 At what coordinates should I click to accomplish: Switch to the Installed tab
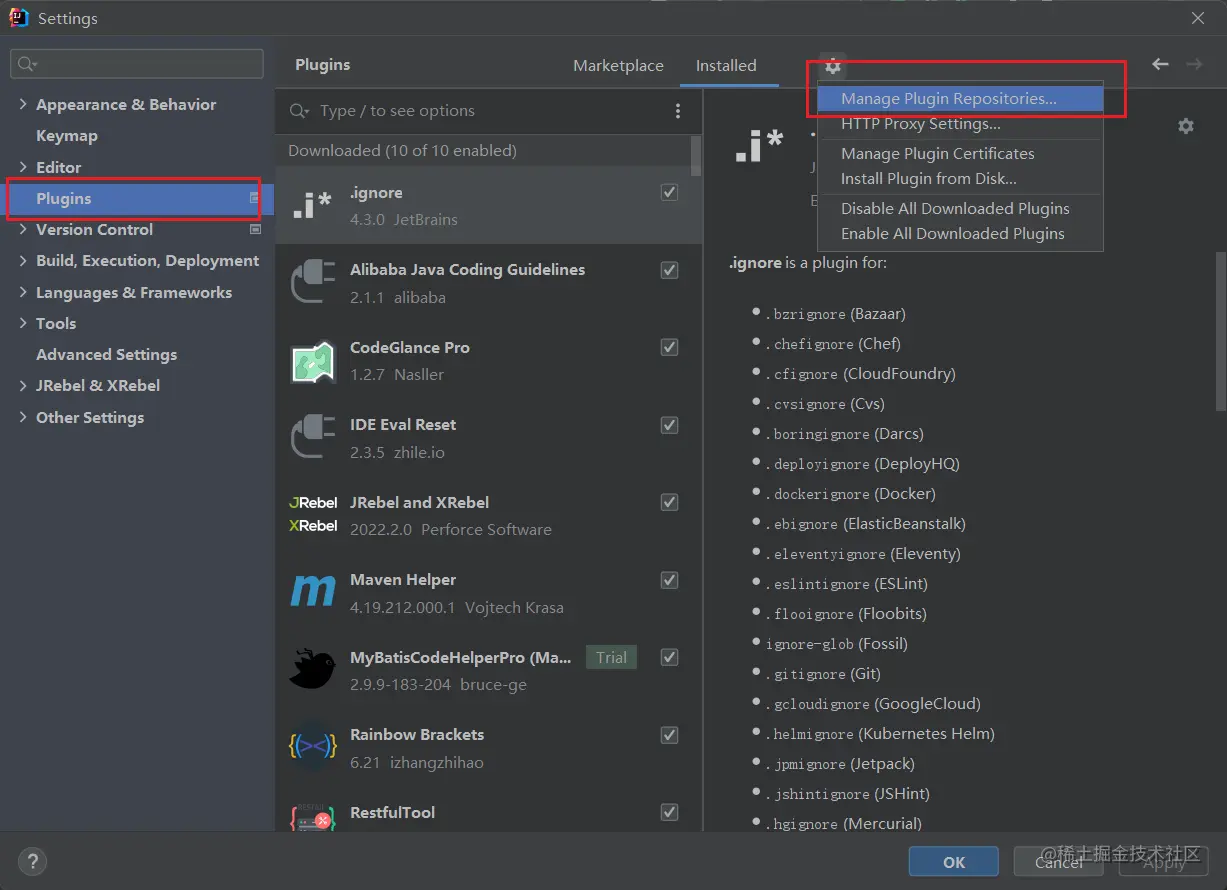click(726, 66)
